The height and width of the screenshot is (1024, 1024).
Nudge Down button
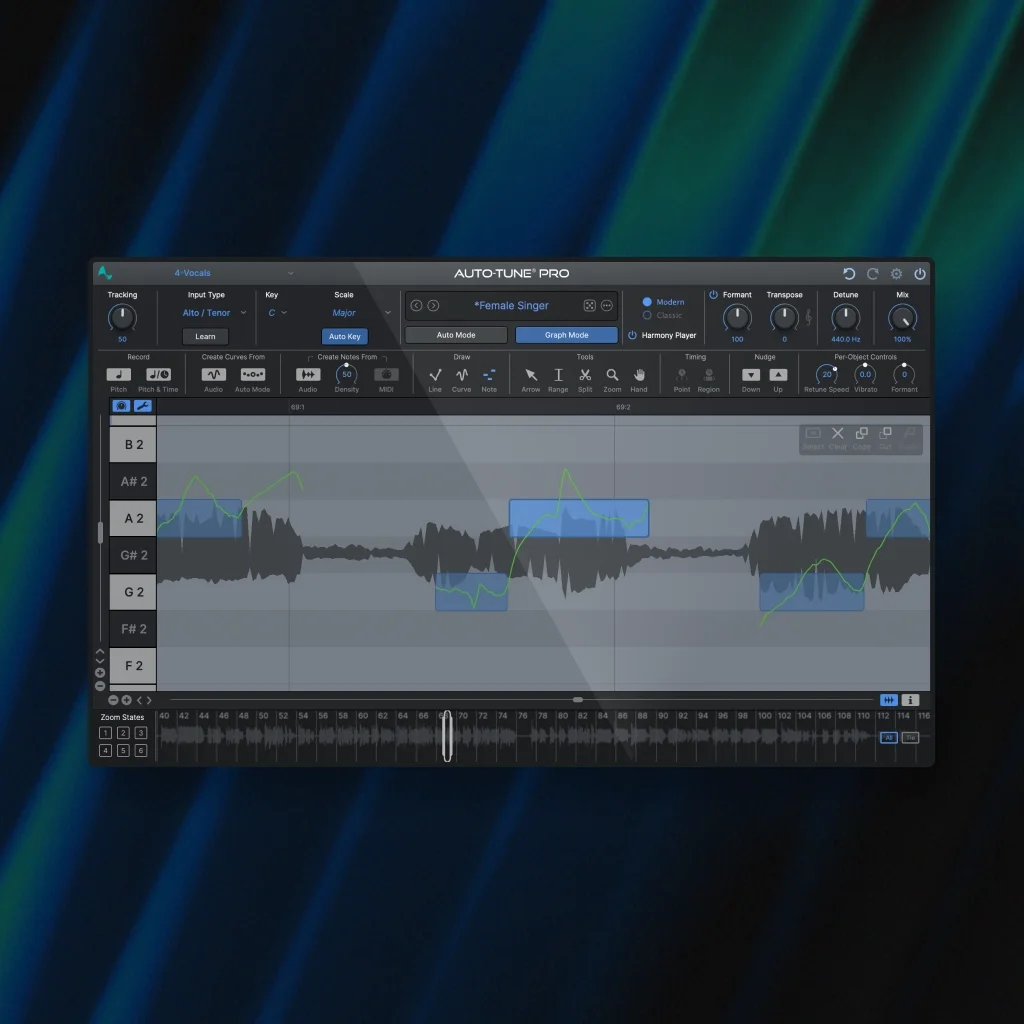(x=751, y=375)
